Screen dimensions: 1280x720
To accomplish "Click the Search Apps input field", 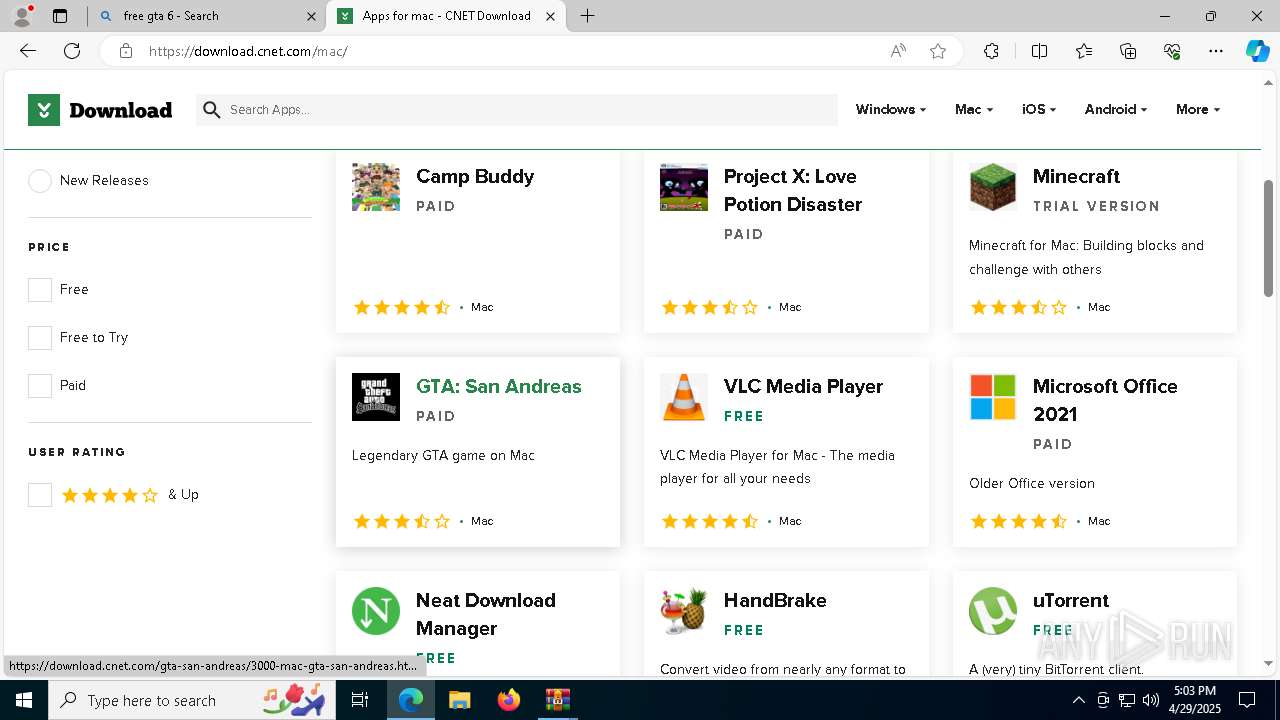I will 517,110.
